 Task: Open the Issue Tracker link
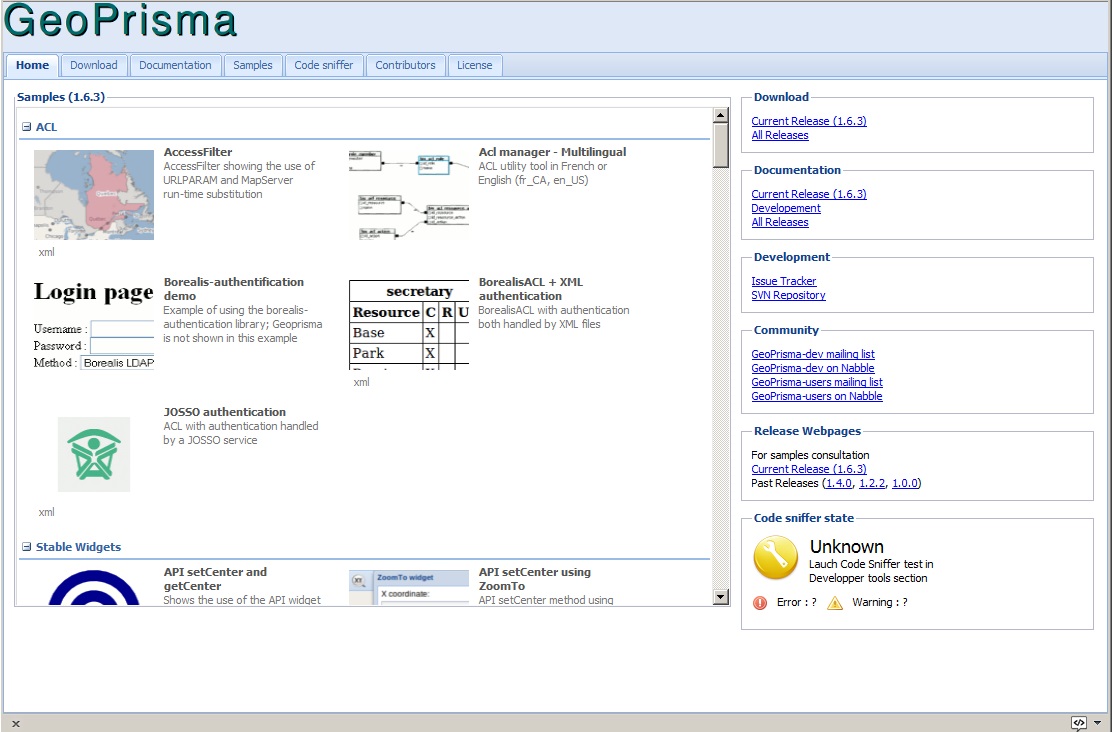click(x=784, y=282)
